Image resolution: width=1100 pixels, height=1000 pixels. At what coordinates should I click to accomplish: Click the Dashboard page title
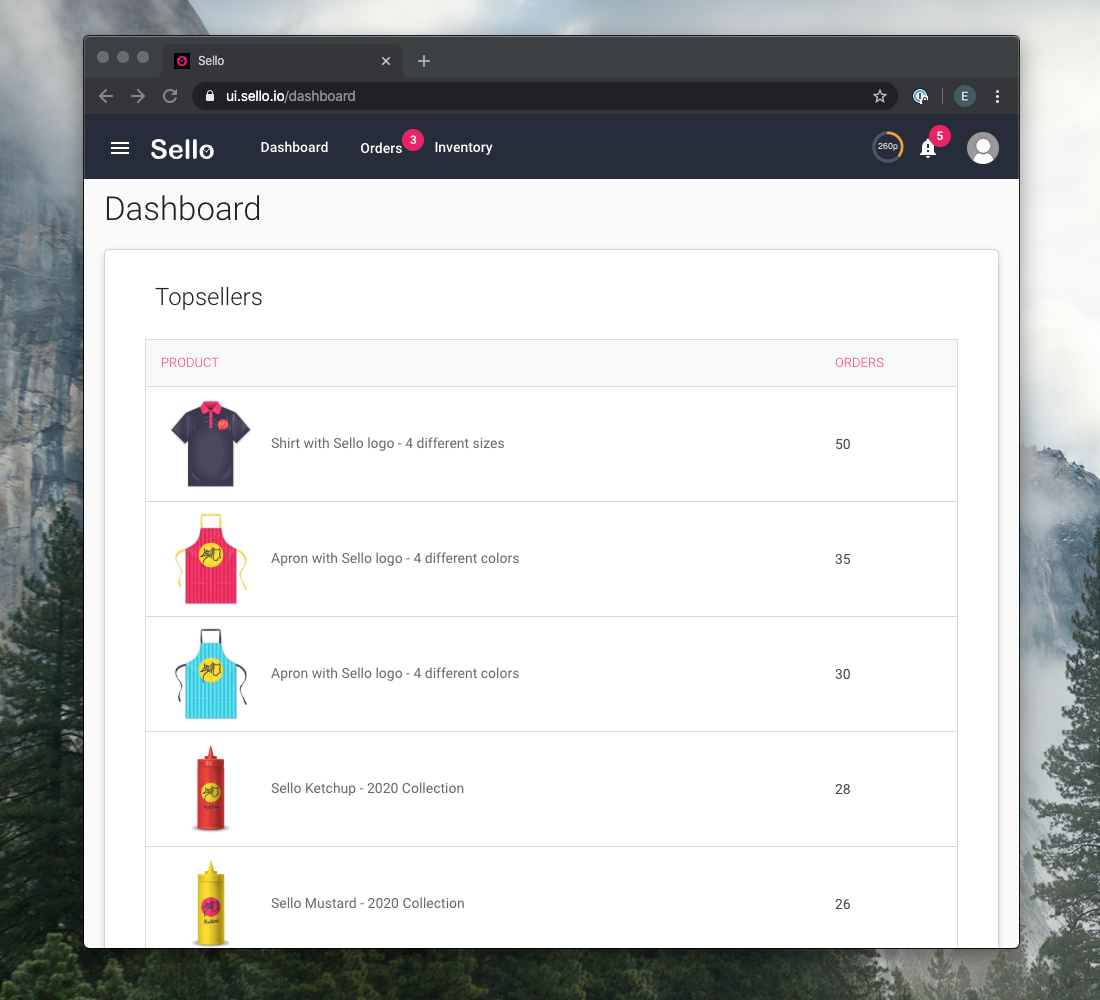tap(182, 209)
